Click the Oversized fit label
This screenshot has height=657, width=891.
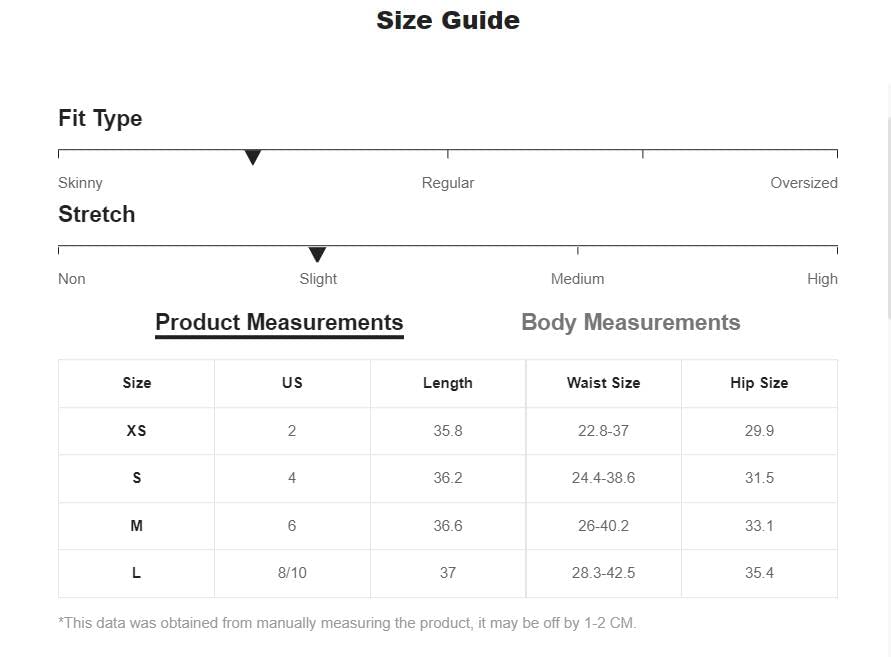pos(803,183)
